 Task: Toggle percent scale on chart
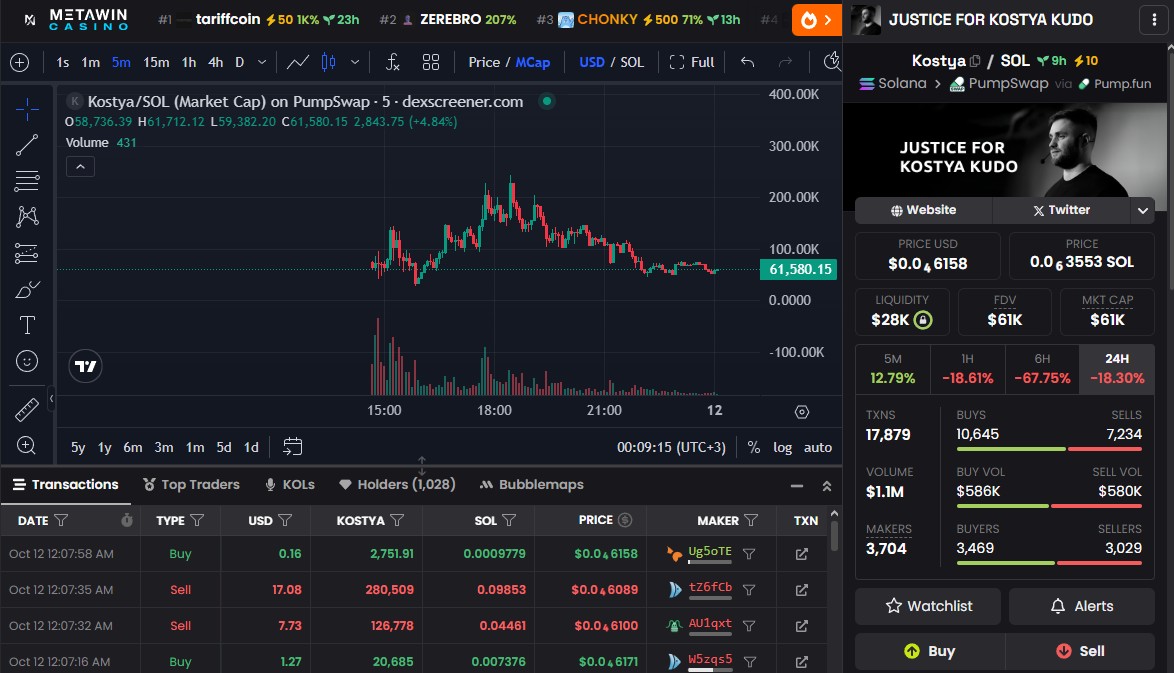point(754,447)
